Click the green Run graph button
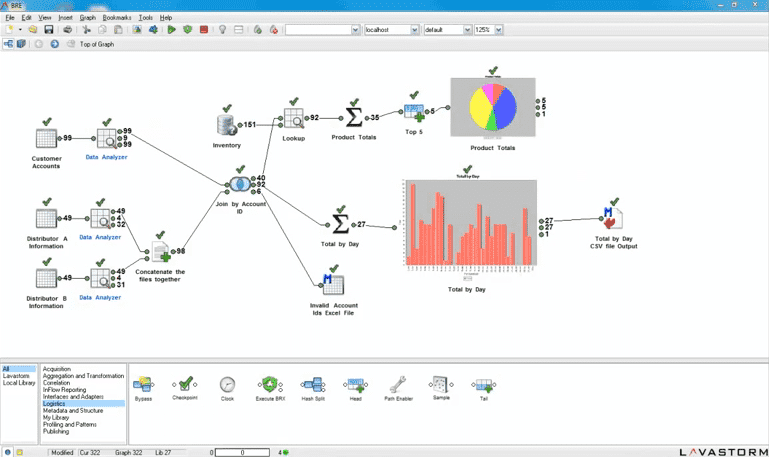 pos(172,30)
